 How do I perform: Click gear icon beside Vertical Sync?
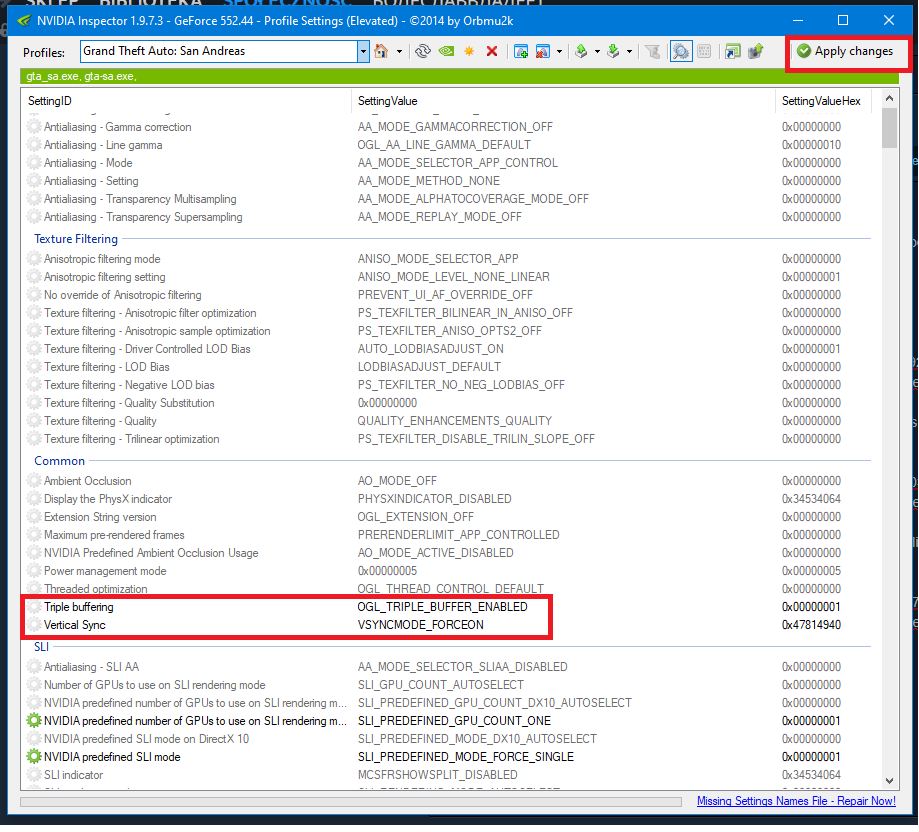(34, 625)
